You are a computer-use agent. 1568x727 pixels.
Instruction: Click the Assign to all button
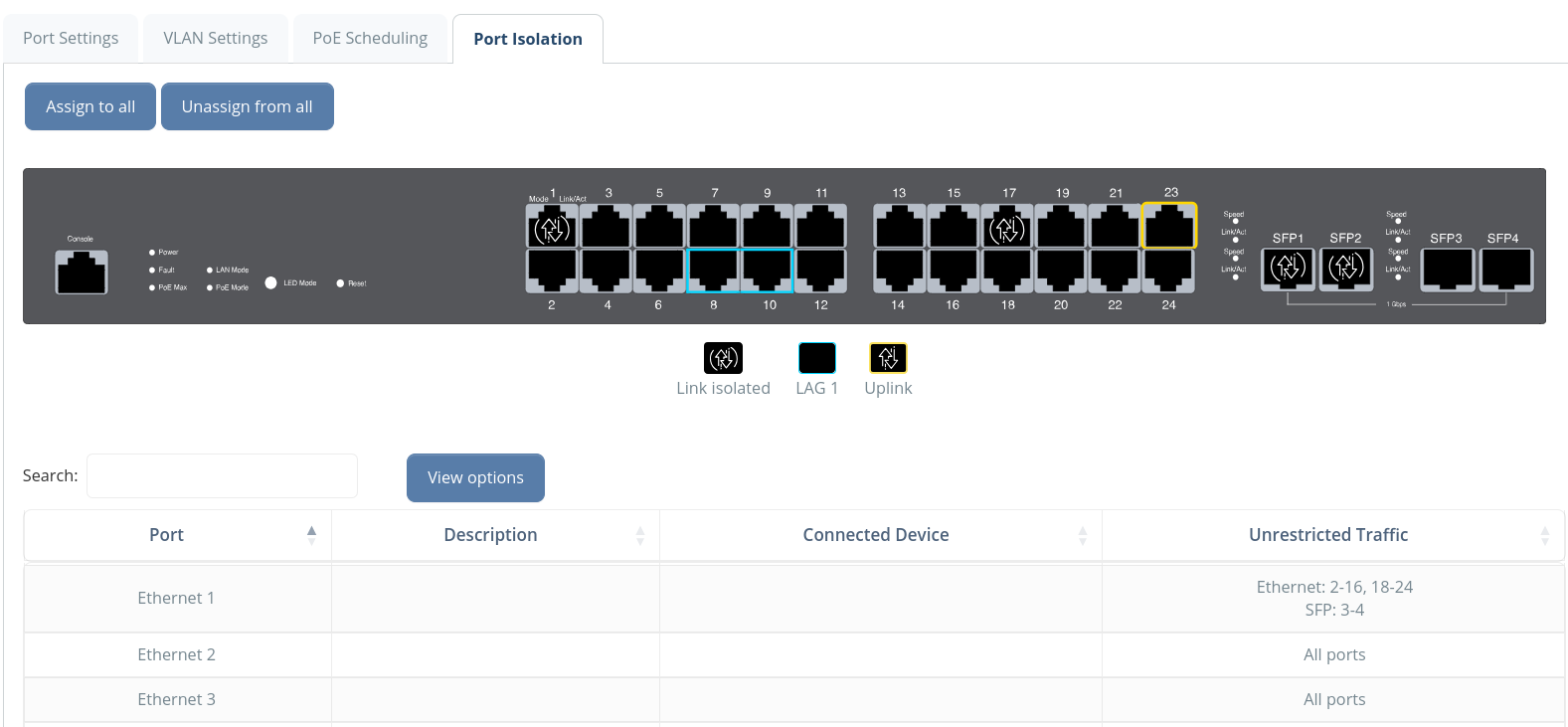pyautogui.click(x=90, y=106)
